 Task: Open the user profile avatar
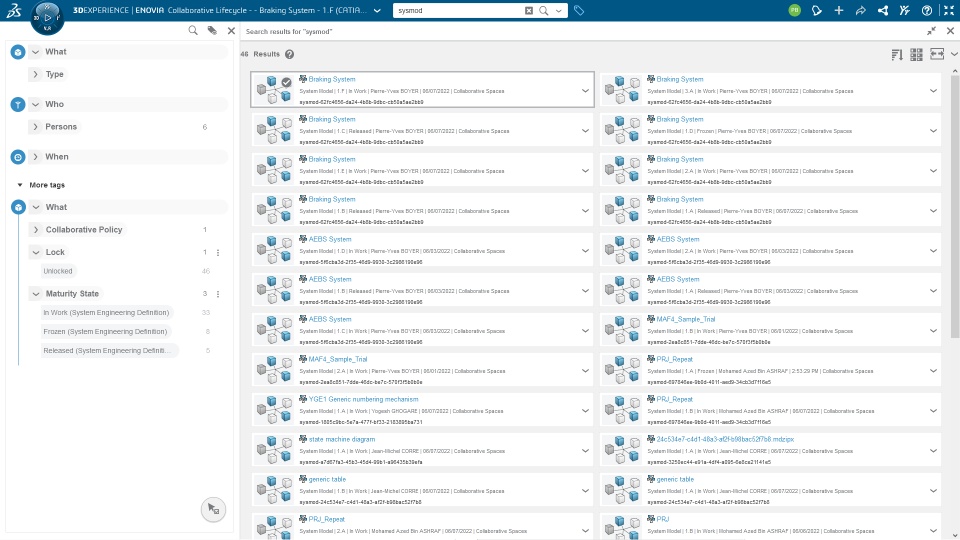(x=795, y=10)
